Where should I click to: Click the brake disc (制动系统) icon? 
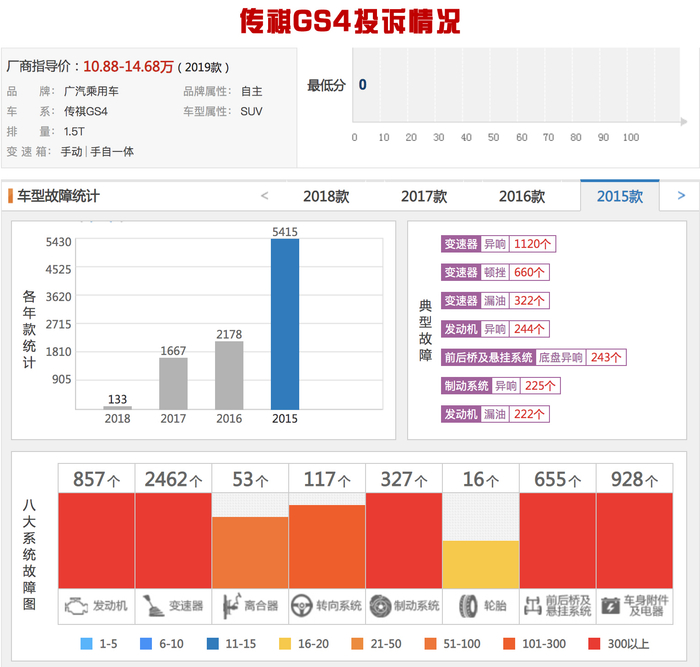pos(380,606)
